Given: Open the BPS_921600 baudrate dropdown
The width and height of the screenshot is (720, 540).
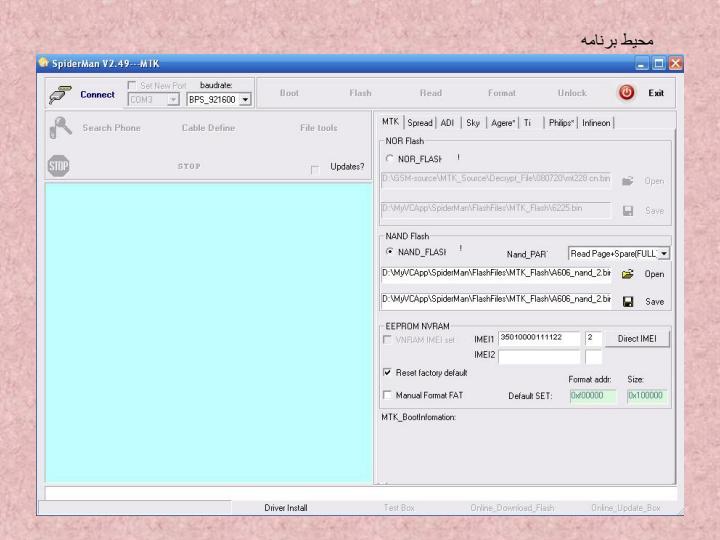Looking at the screenshot, I should [x=246, y=100].
